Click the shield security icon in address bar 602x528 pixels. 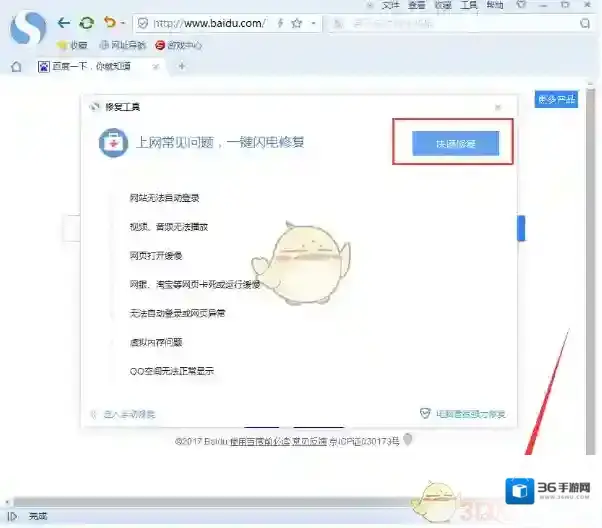[143, 23]
